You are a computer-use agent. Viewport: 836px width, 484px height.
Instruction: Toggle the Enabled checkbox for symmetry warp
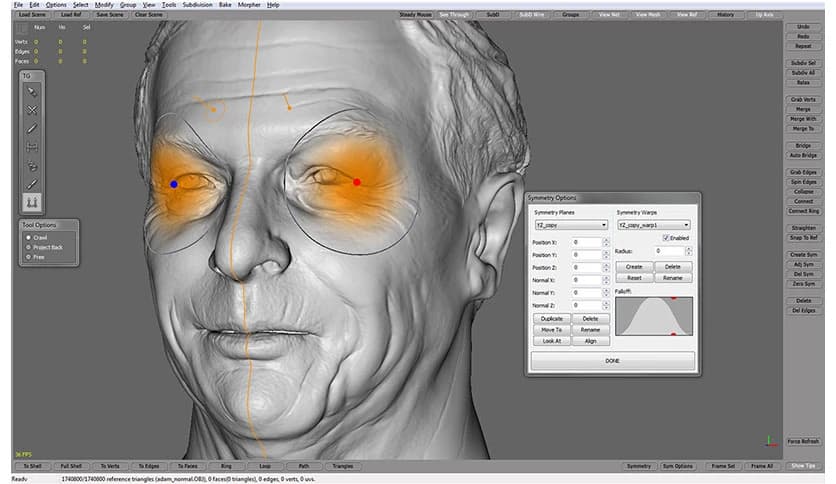click(667, 238)
